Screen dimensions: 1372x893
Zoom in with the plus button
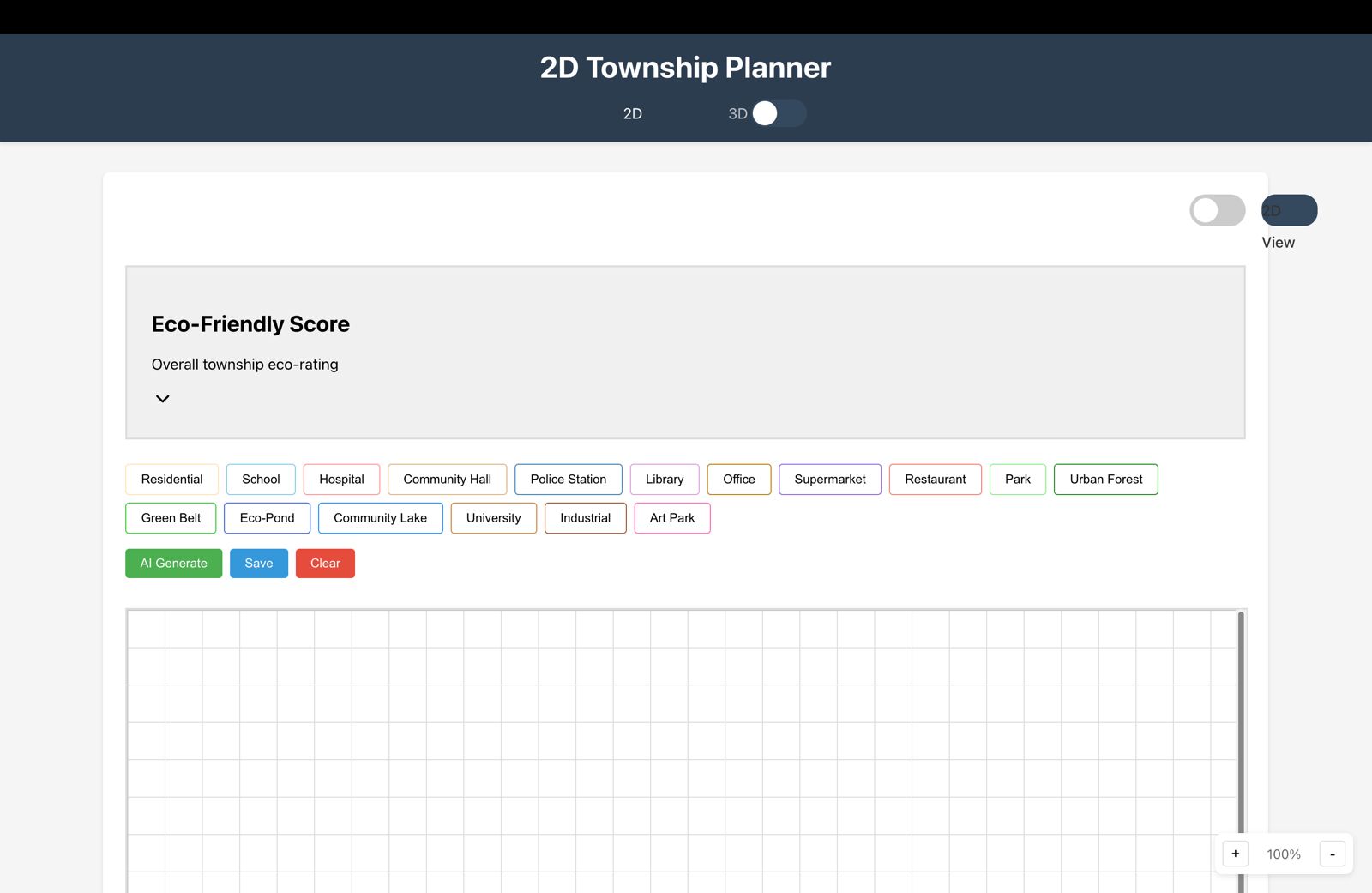point(1235,854)
